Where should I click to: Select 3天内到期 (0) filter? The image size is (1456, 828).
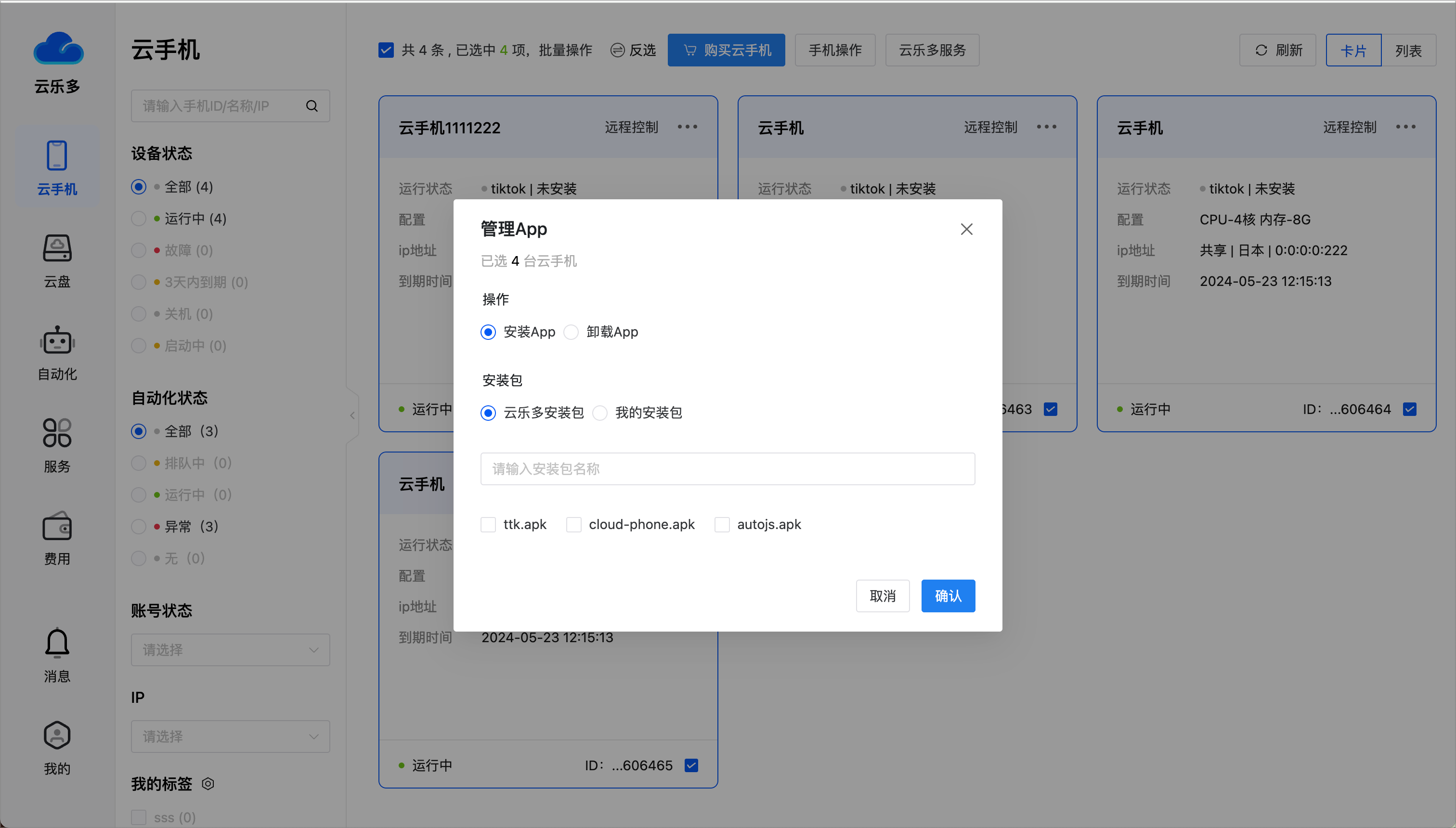click(138, 282)
